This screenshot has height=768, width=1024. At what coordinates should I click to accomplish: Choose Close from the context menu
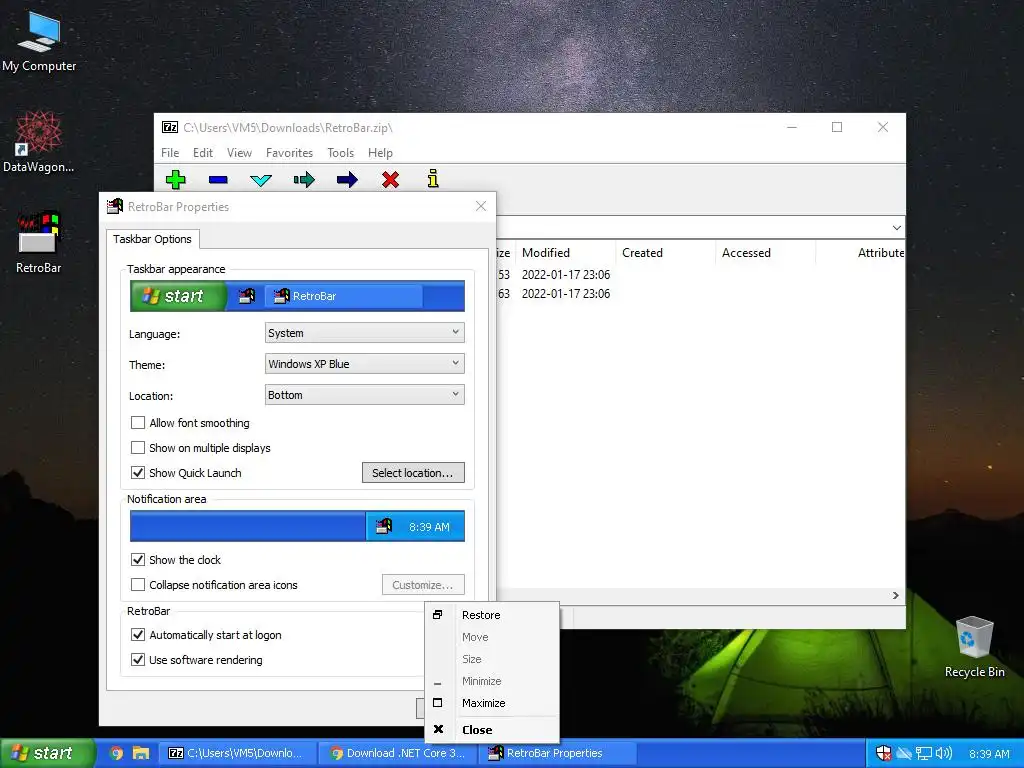click(492, 730)
